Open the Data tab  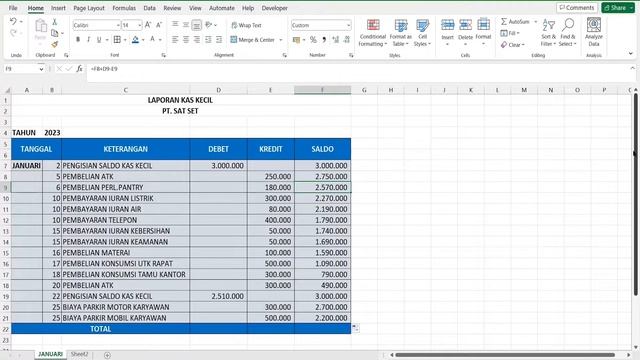click(x=149, y=8)
